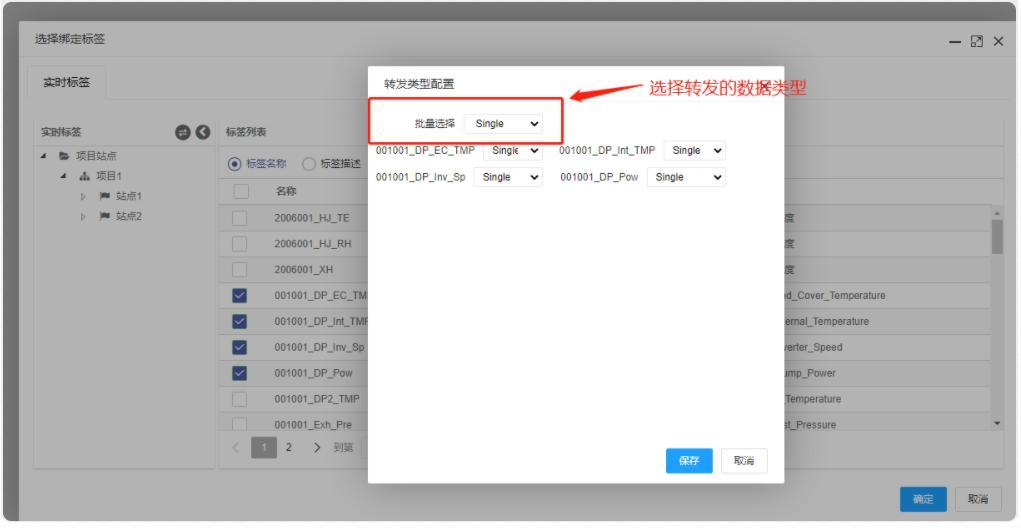Click the 项目1 hierarchy icon
Image resolution: width=1021 pixels, height=528 pixels.
85,176
